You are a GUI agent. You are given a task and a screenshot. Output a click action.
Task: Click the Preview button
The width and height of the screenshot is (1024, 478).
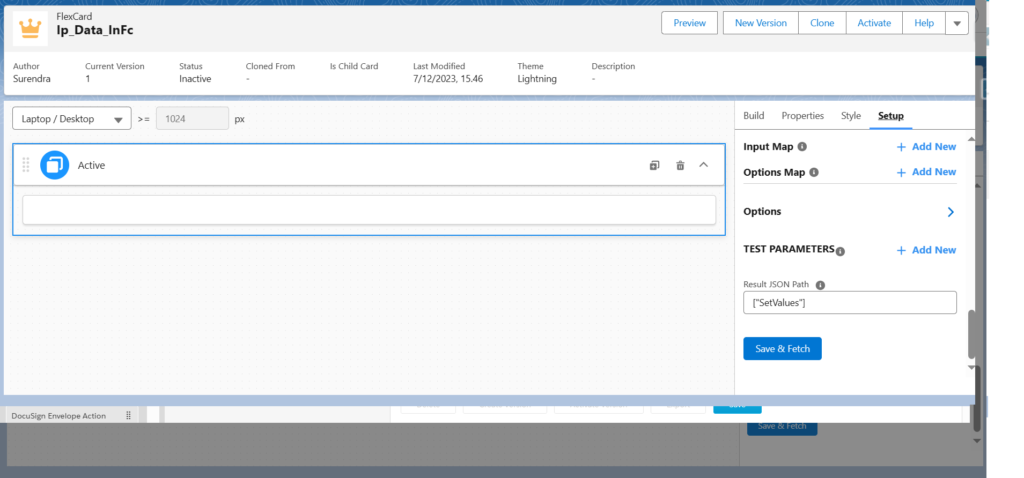point(690,23)
